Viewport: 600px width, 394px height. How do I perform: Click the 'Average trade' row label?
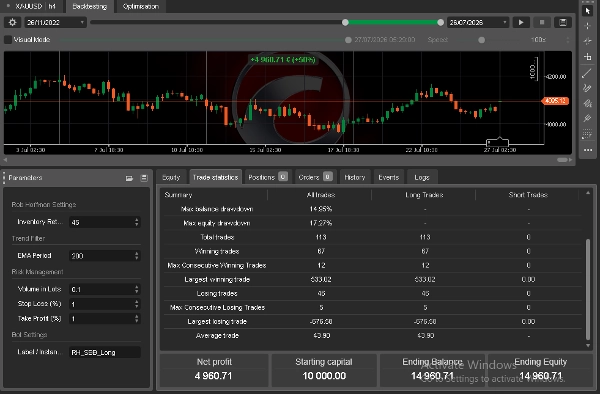point(217,336)
